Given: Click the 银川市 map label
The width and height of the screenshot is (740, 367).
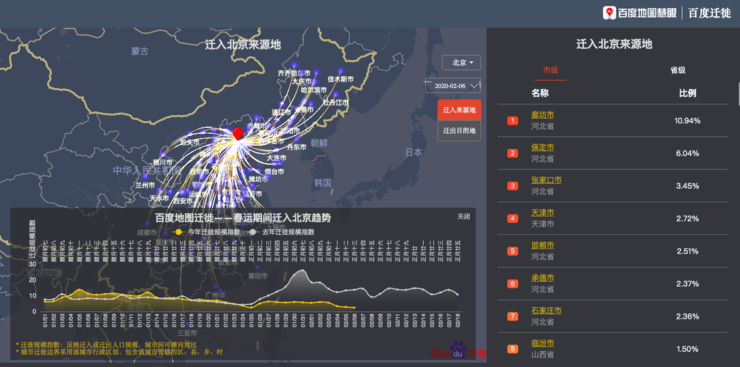Looking at the screenshot, I should (162, 162).
